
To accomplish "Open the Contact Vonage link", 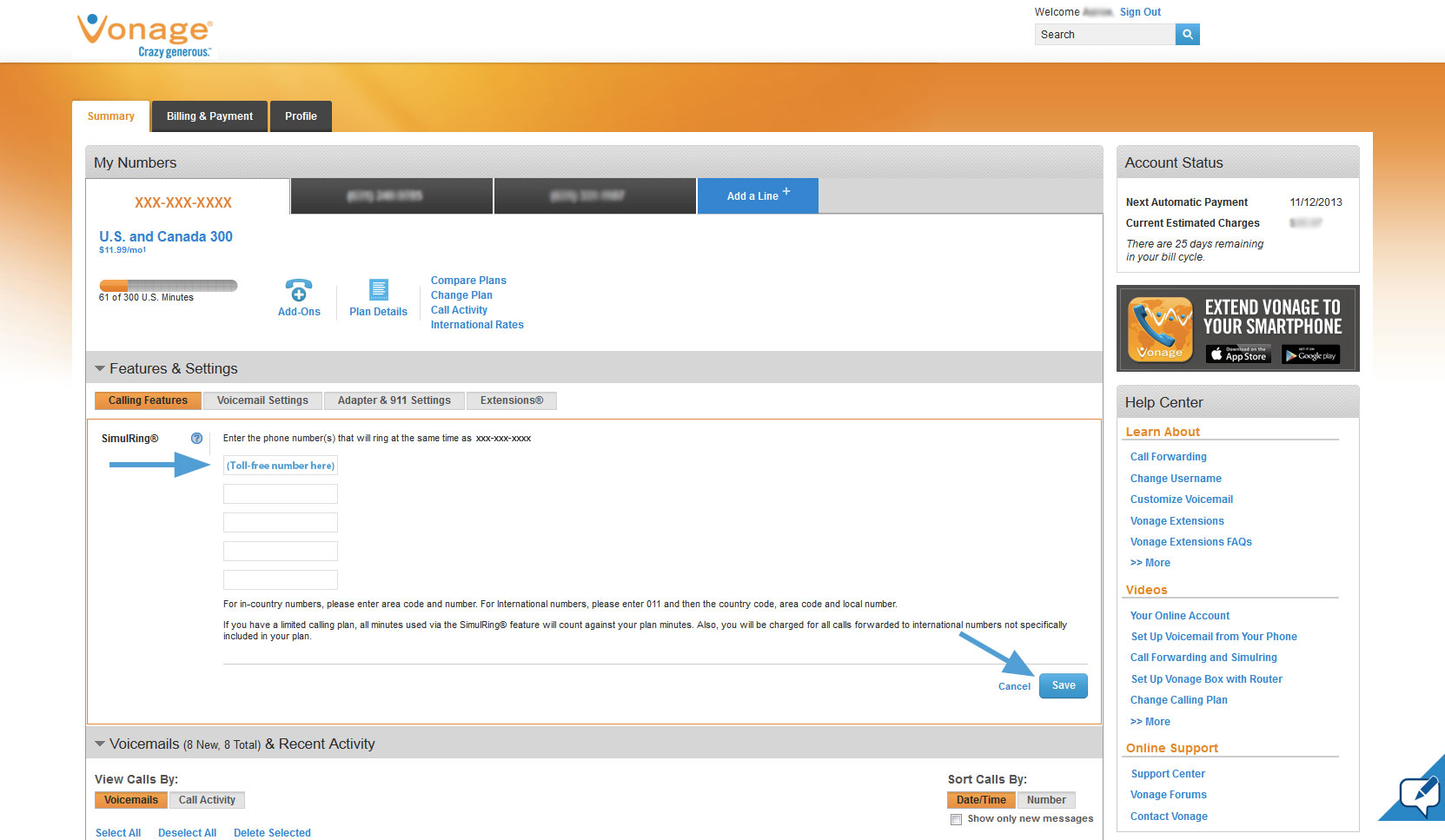I will pyautogui.click(x=1169, y=817).
